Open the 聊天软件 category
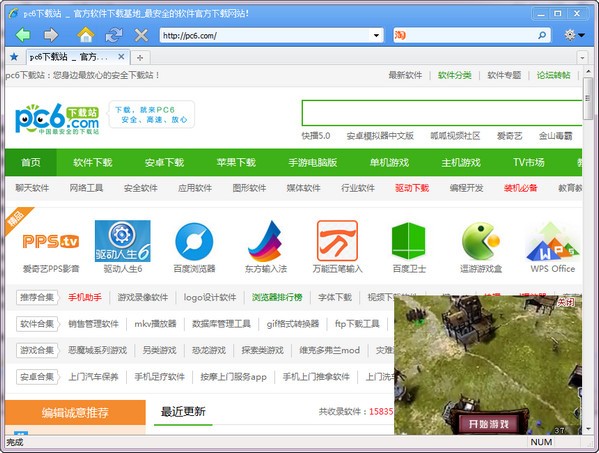The width and height of the screenshot is (599, 453). (32, 188)
